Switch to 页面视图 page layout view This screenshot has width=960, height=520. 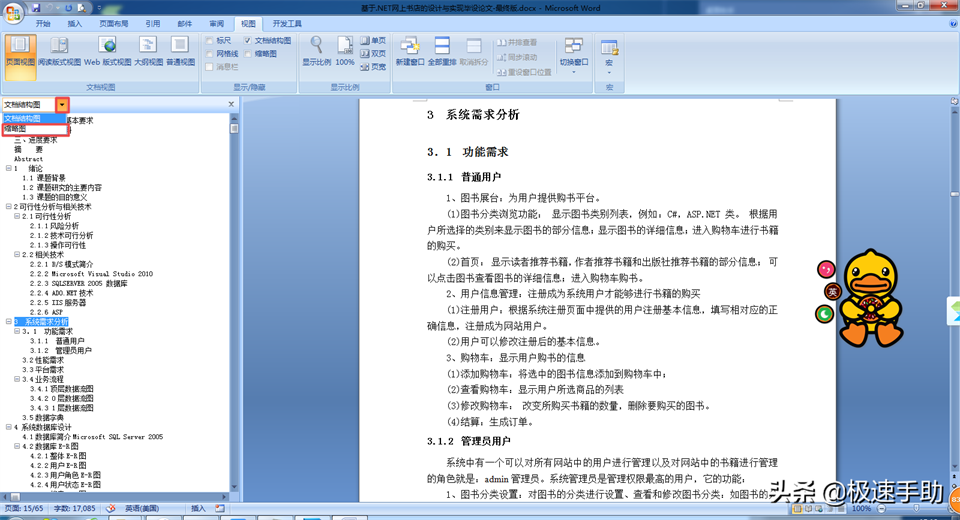[20, 50]
